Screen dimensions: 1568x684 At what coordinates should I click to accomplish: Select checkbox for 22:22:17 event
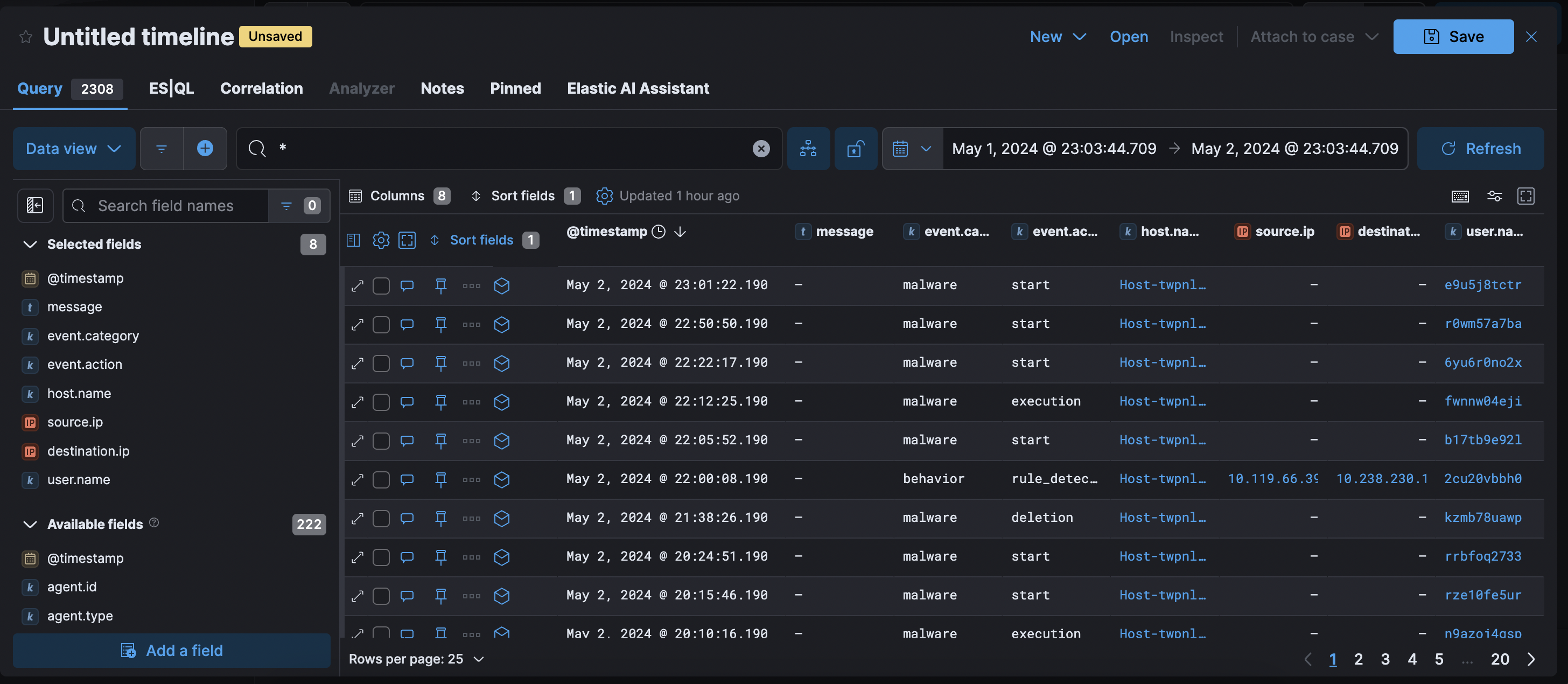click(x=381, y=363)
